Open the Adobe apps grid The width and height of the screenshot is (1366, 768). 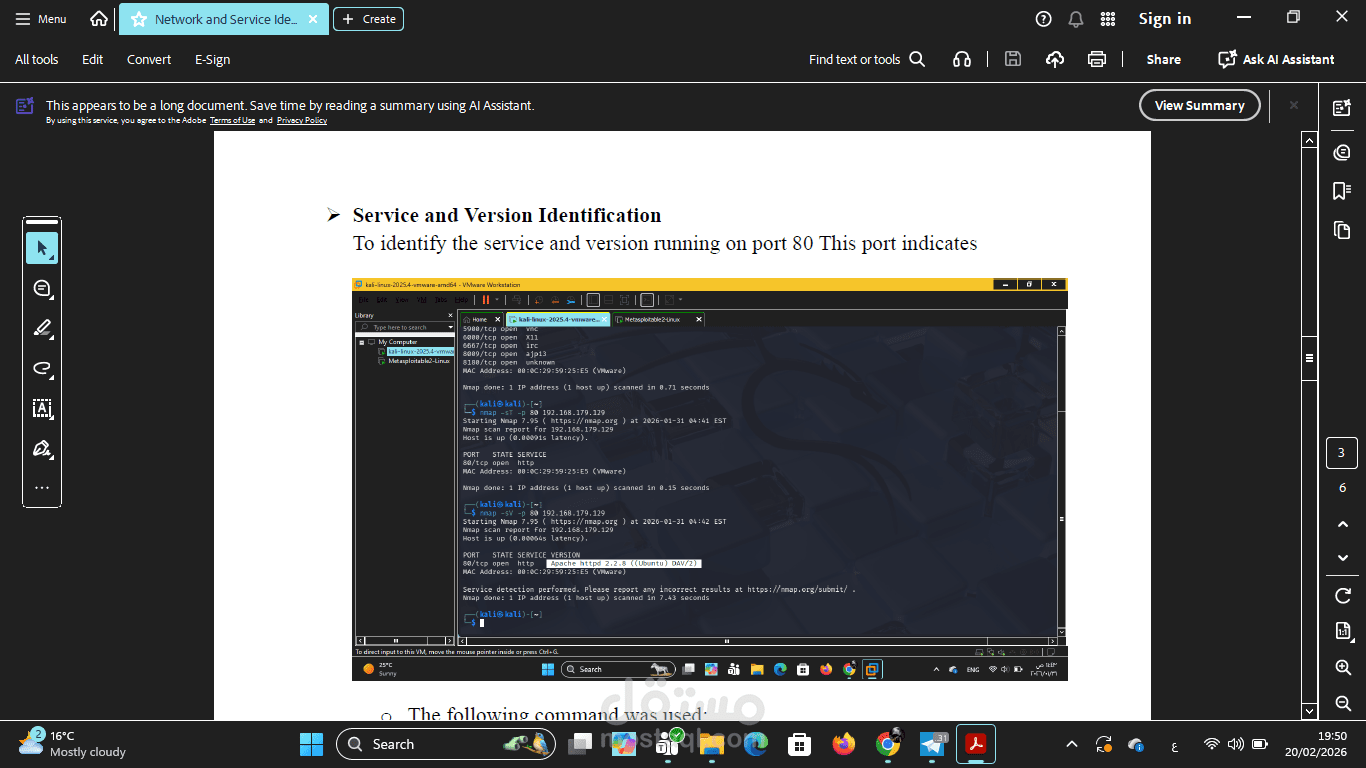click(x=1108, y=19)
